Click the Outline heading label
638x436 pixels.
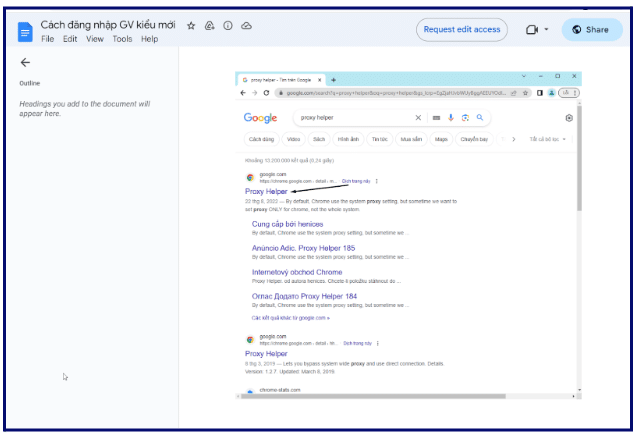pyautogui.click(x=30, y=83)
